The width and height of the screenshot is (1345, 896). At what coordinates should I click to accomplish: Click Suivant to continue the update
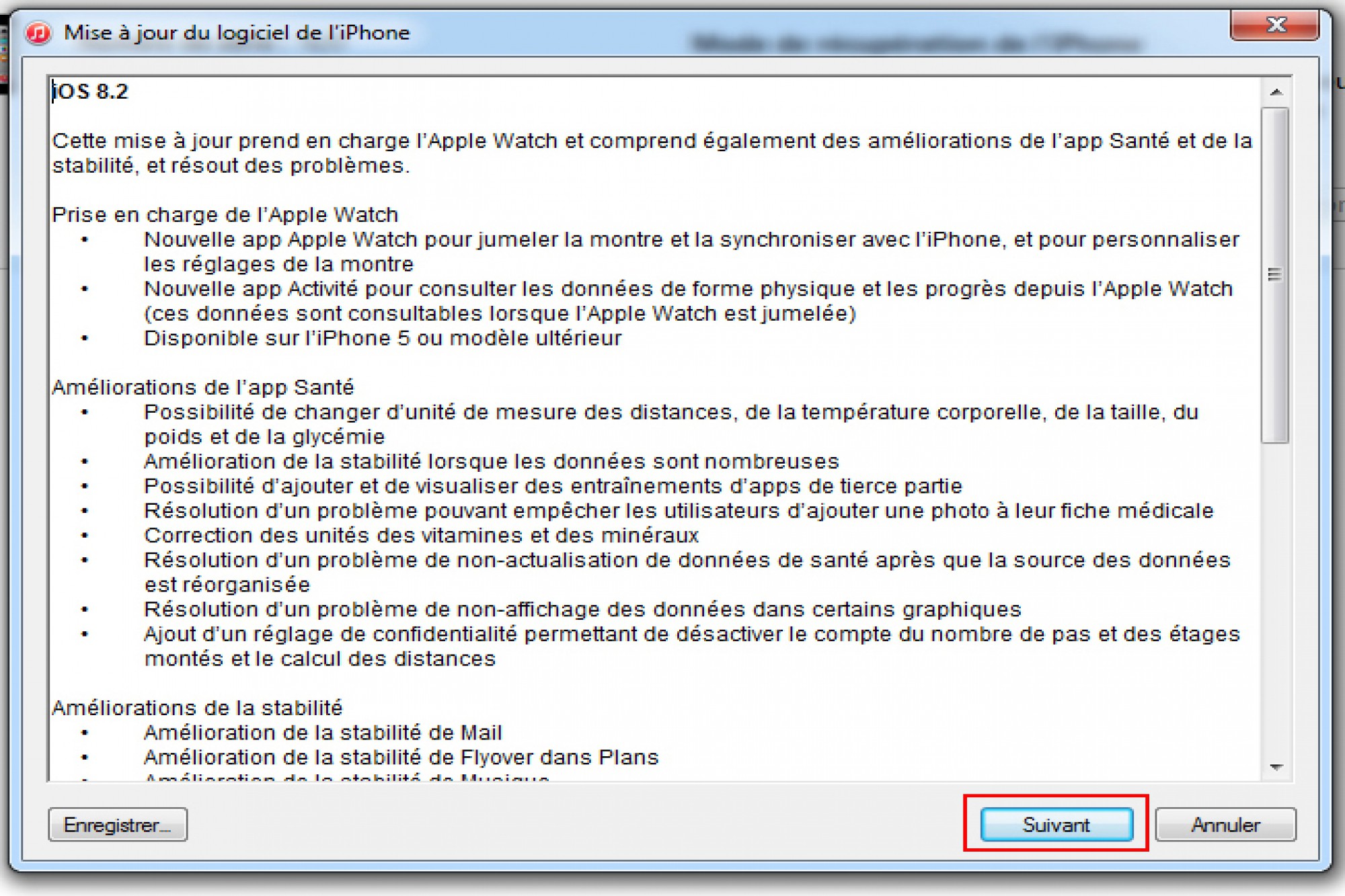(x=1056, y=825)
